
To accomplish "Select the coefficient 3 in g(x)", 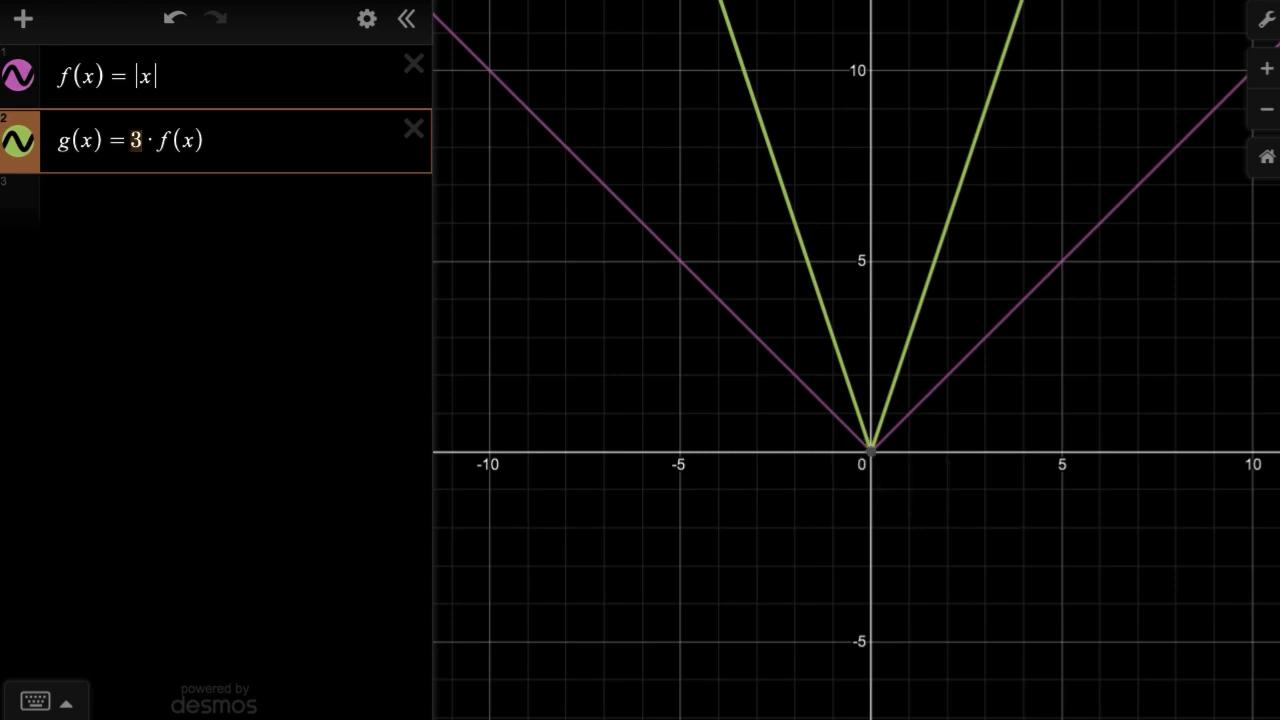I will click(136, 141).
